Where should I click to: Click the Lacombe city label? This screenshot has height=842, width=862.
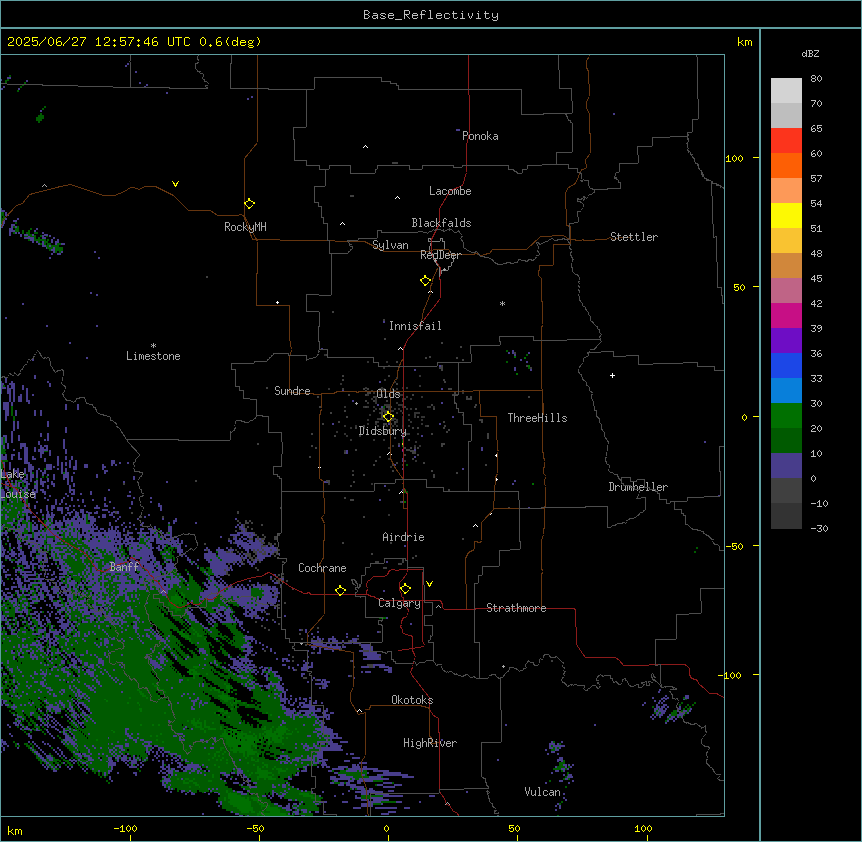(x=450, y=191)
